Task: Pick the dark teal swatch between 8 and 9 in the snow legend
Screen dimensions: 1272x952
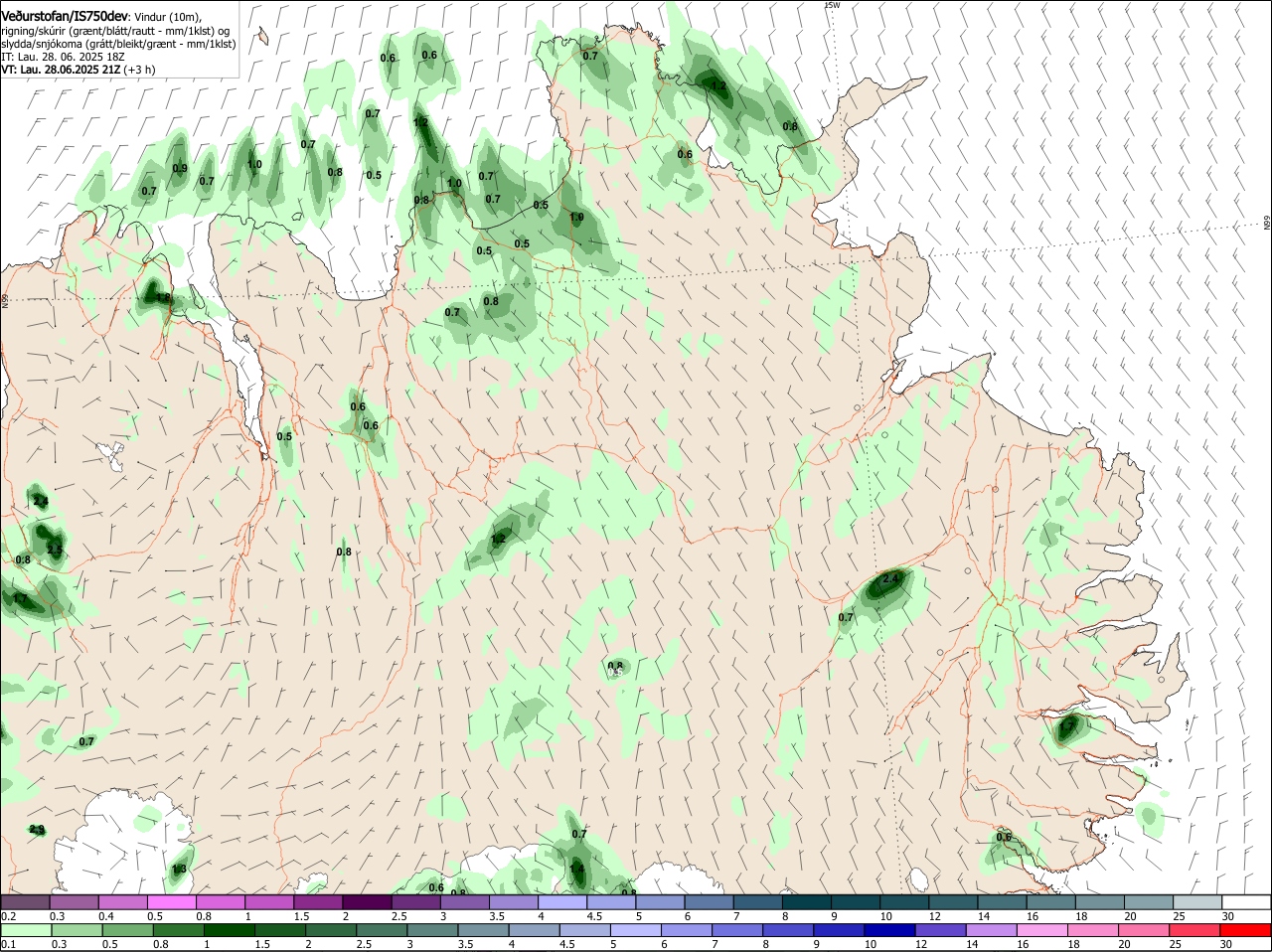Action: tap(809, 902)
